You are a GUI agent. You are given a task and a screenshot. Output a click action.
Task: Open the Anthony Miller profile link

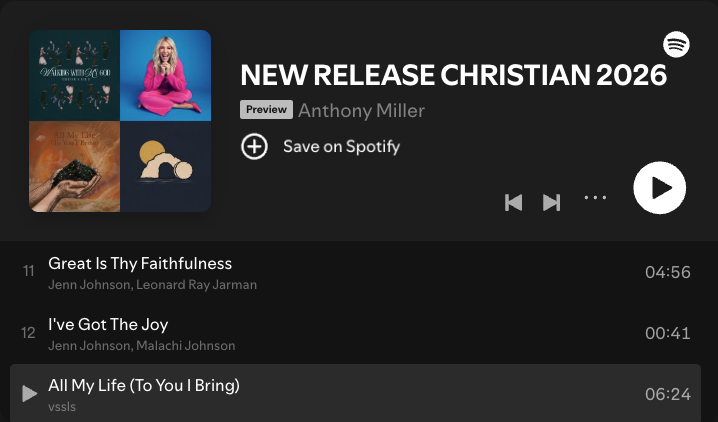[361, 110]
